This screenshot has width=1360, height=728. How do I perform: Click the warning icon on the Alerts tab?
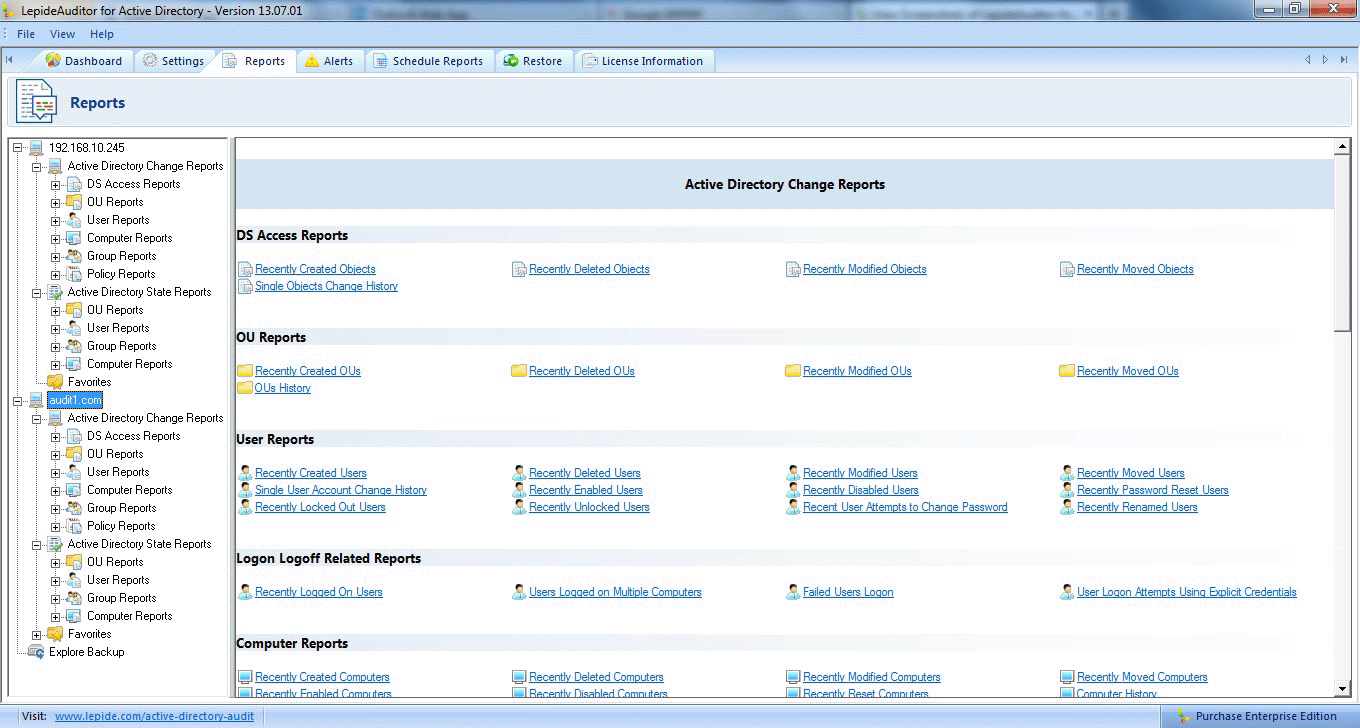click(312, 61)
